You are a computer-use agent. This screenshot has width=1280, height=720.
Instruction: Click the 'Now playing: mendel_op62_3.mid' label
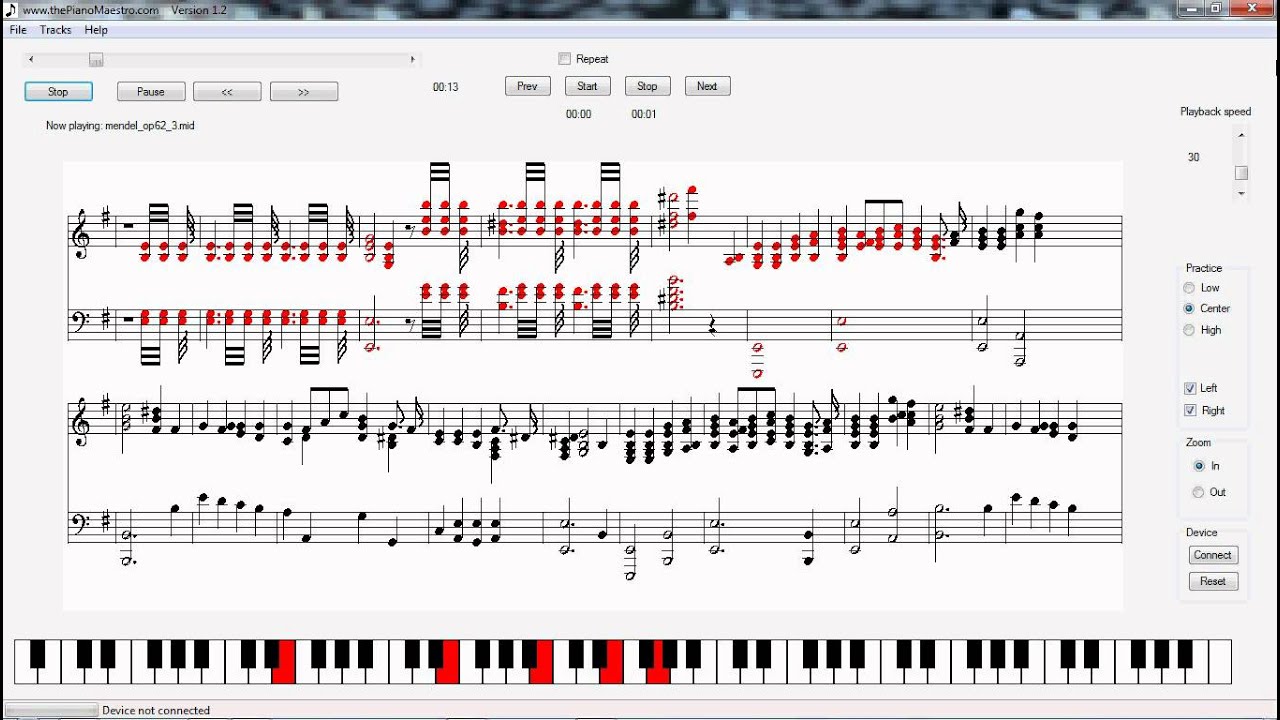[x=120, y=126]
